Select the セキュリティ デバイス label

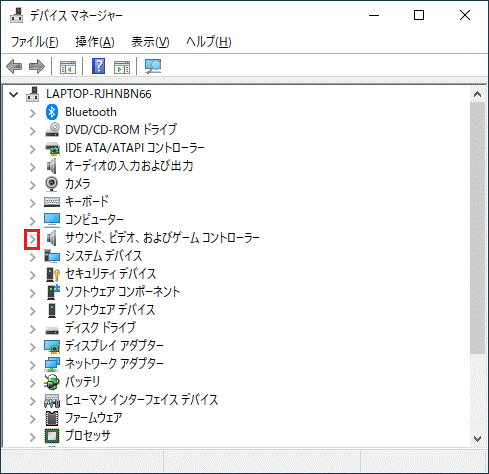click(x=111, y=274)
